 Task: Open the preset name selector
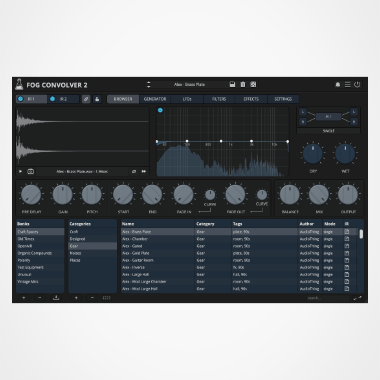tap(189, 84)
